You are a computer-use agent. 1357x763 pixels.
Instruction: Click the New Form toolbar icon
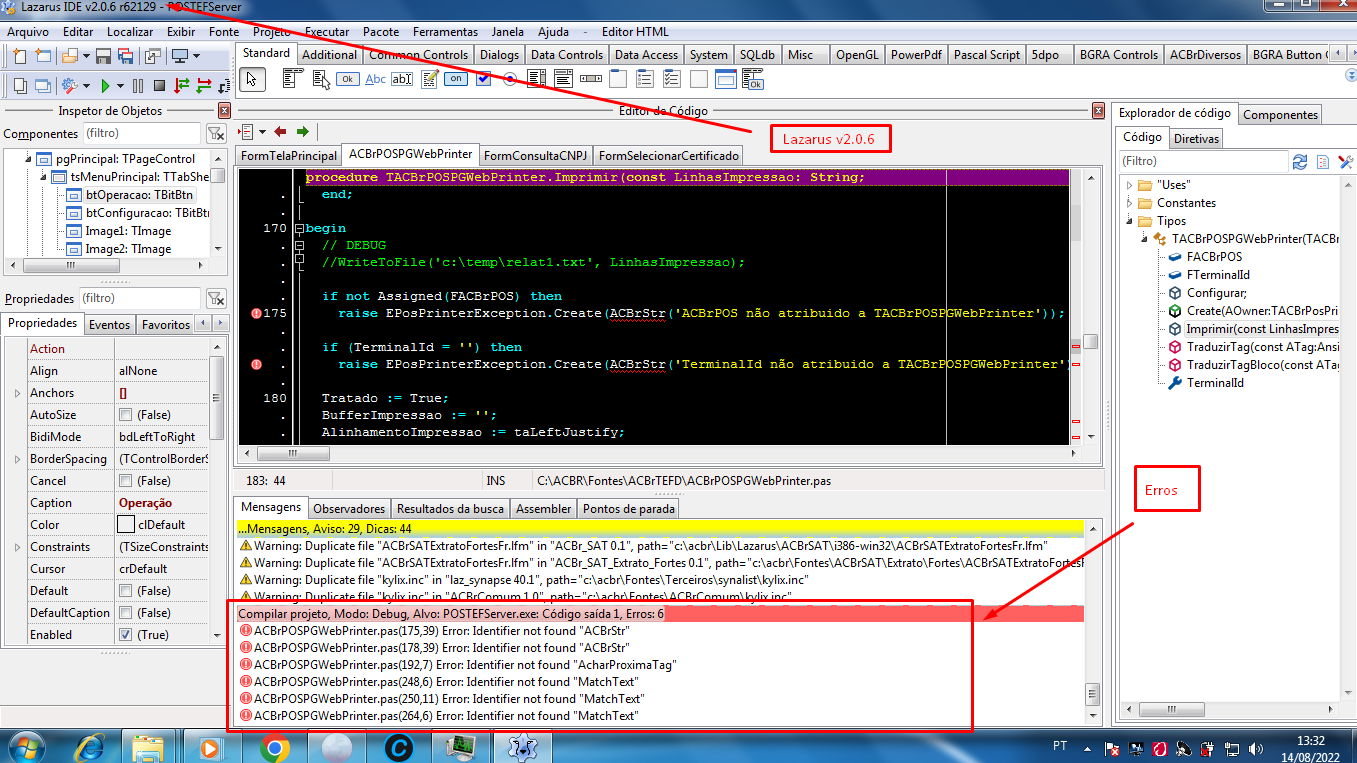coord(43,56)
